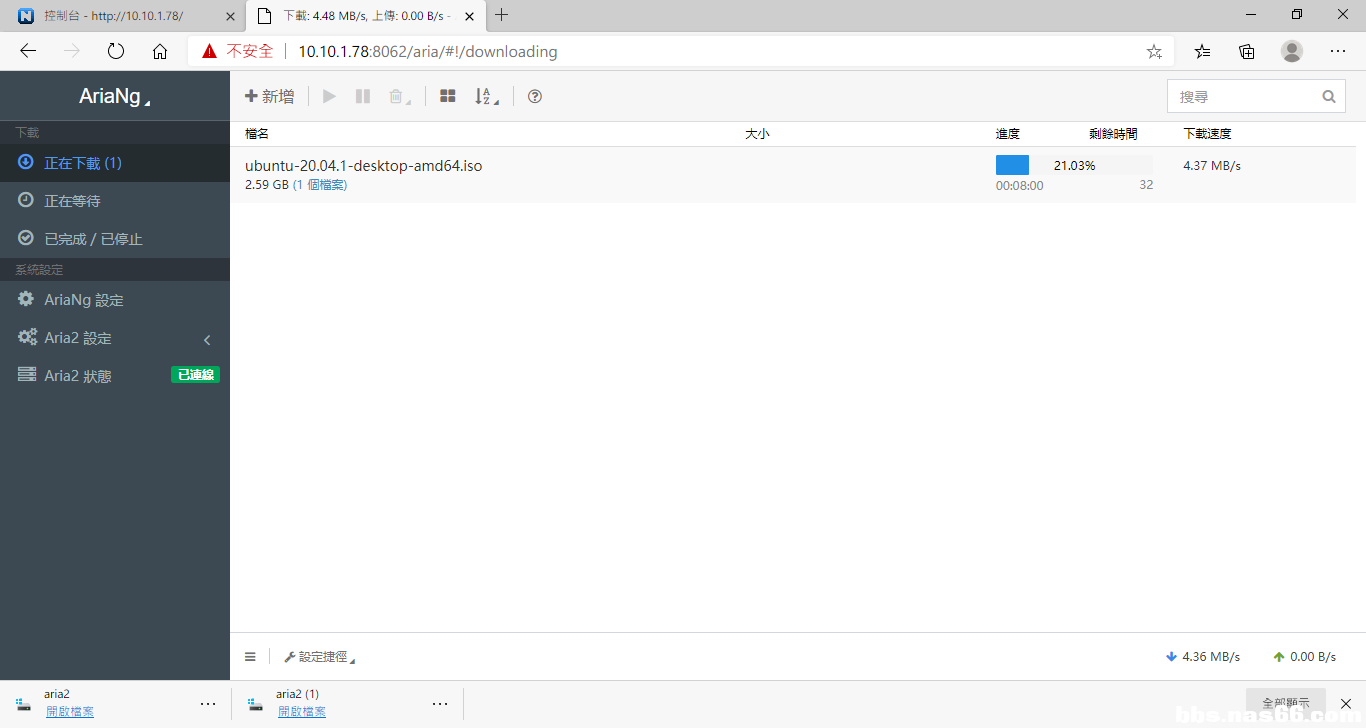Viewport: 1366px width, 728px height.
Task: Click the 新增 add task button
Action: point(270,96)
